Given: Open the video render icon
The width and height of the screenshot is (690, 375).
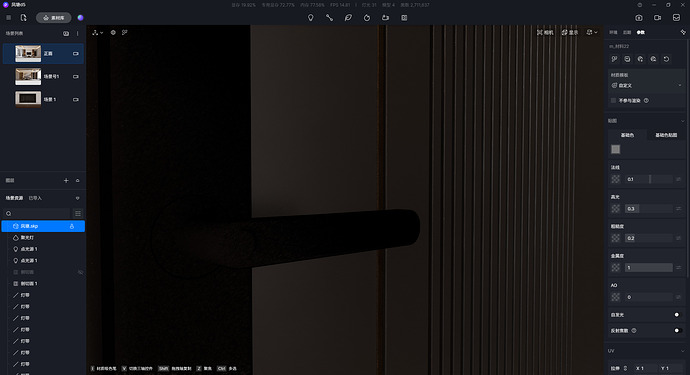Looking at the screenshot, I should [657, 18].
